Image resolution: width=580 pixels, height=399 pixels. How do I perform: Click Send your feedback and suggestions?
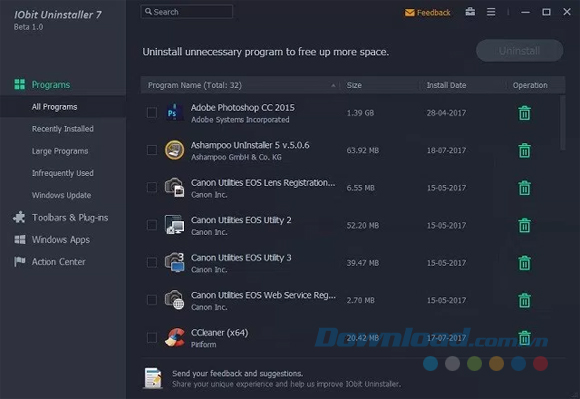coord(237,373)
